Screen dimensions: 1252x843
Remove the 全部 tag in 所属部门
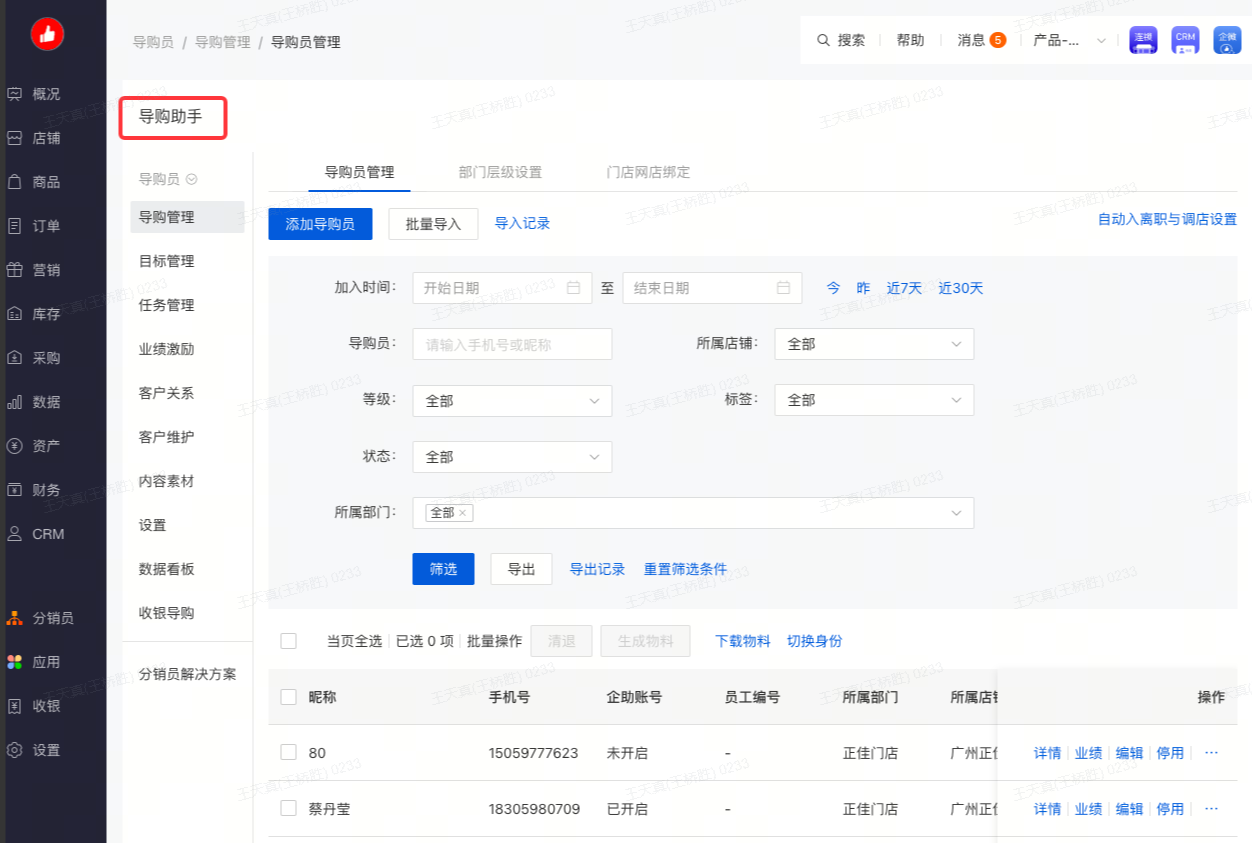tap(463, 513)
